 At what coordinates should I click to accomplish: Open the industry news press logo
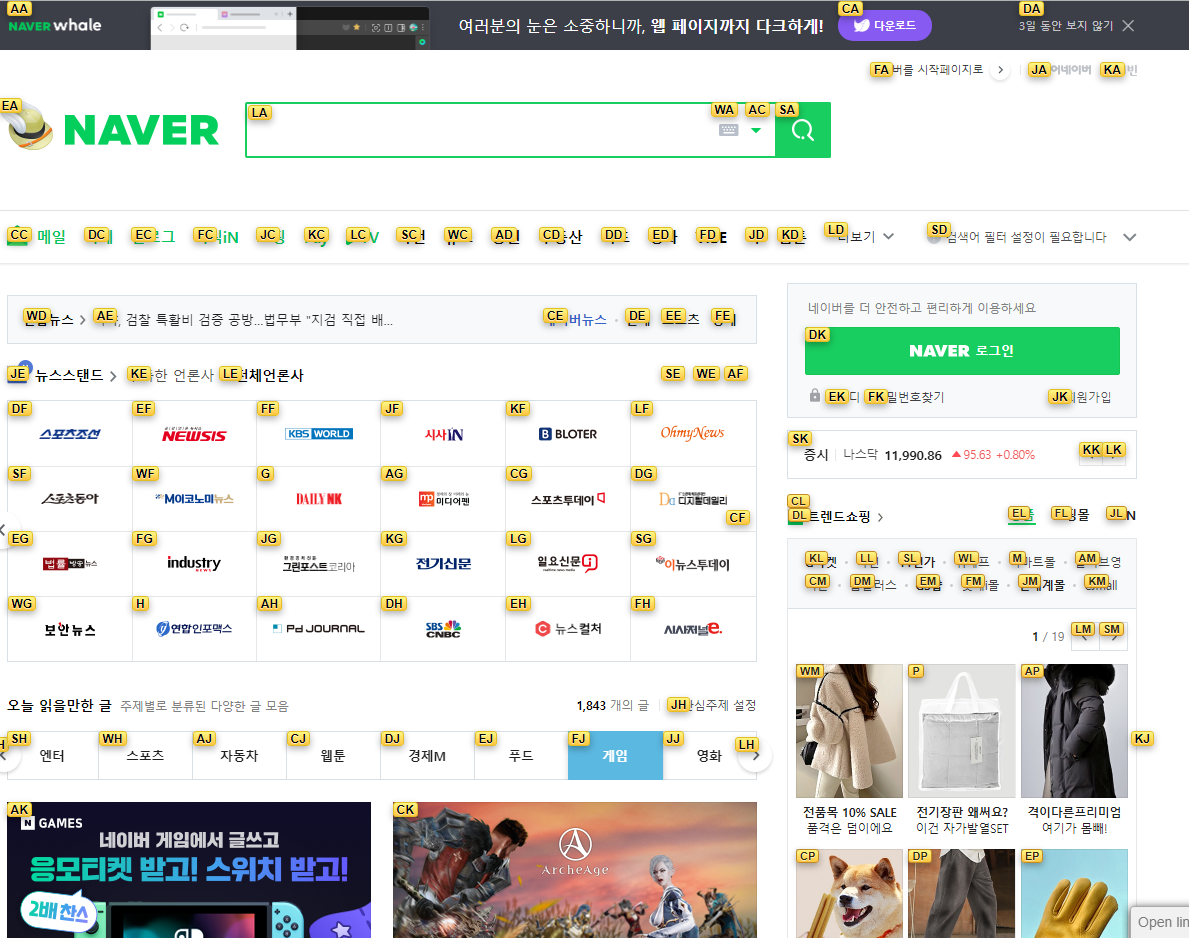click(x=194, y=564)
